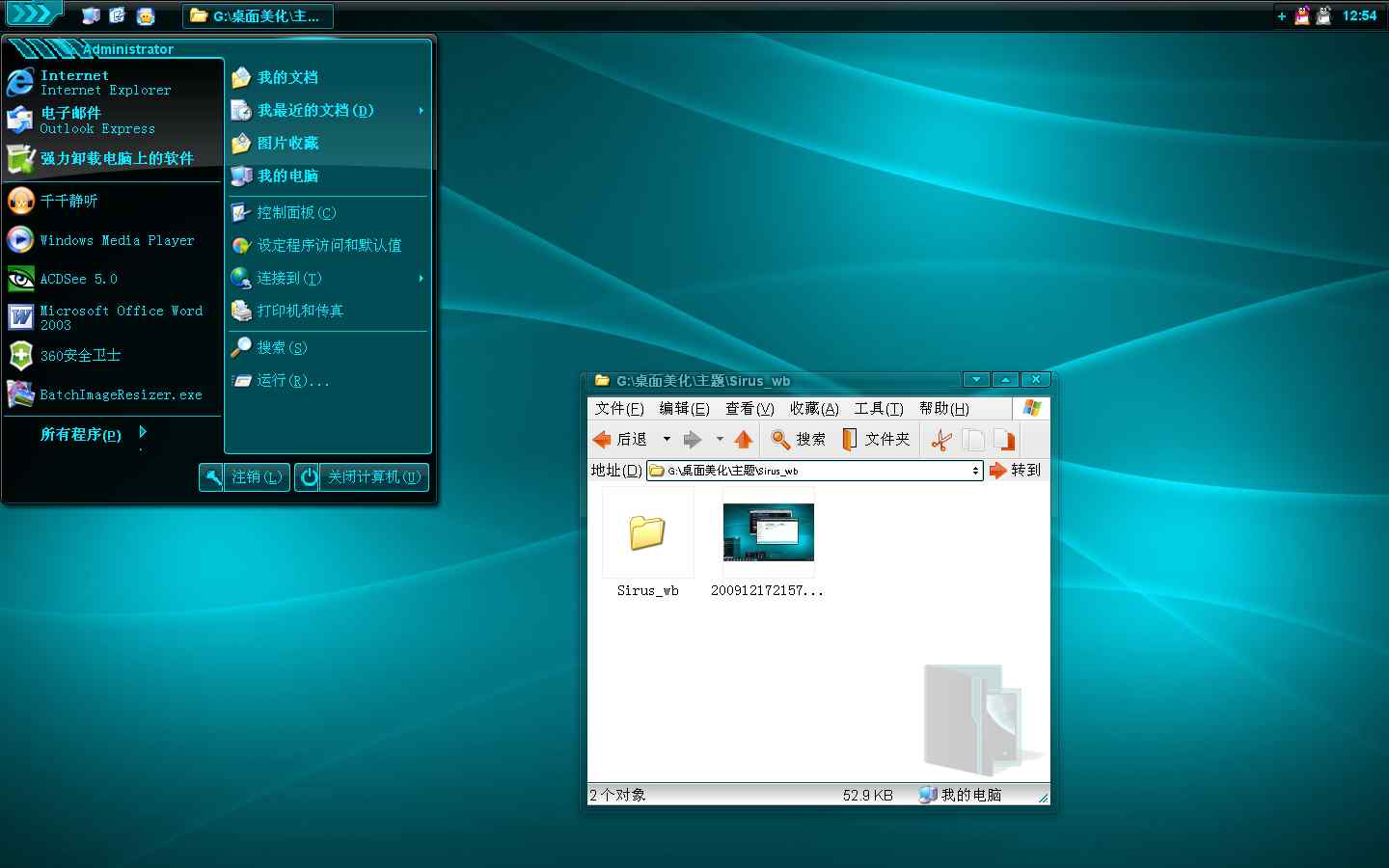Open the 编辑(E) menu

(685, 409)
